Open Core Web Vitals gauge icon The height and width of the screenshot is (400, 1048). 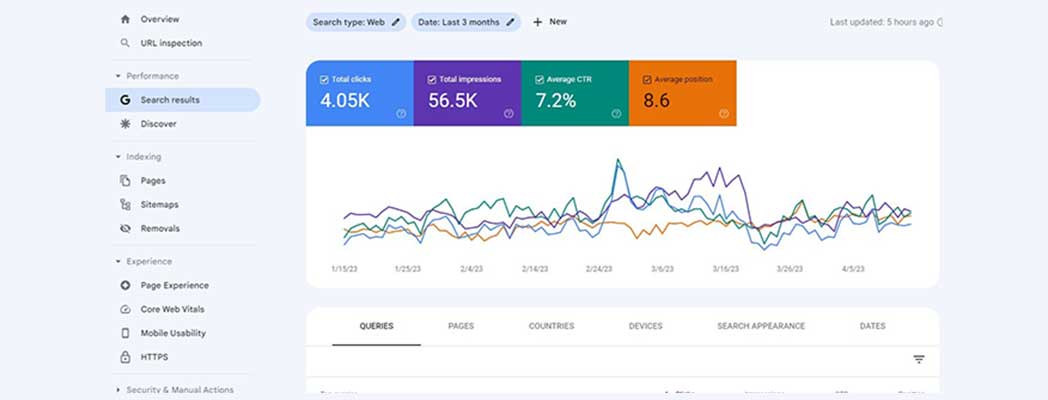pos(125,309)
